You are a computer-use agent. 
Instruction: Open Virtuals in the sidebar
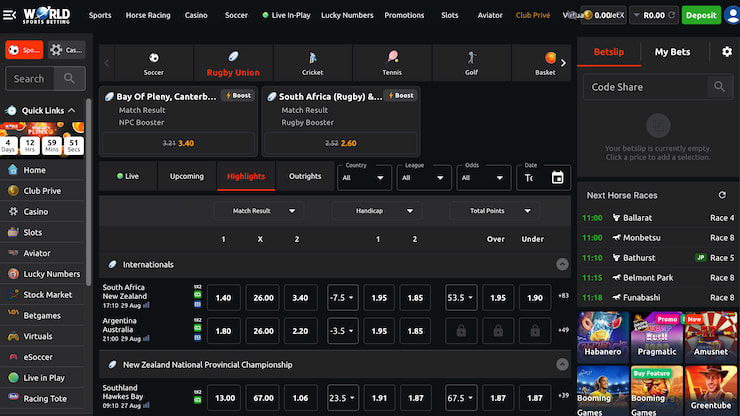click(x=43, y=336)
